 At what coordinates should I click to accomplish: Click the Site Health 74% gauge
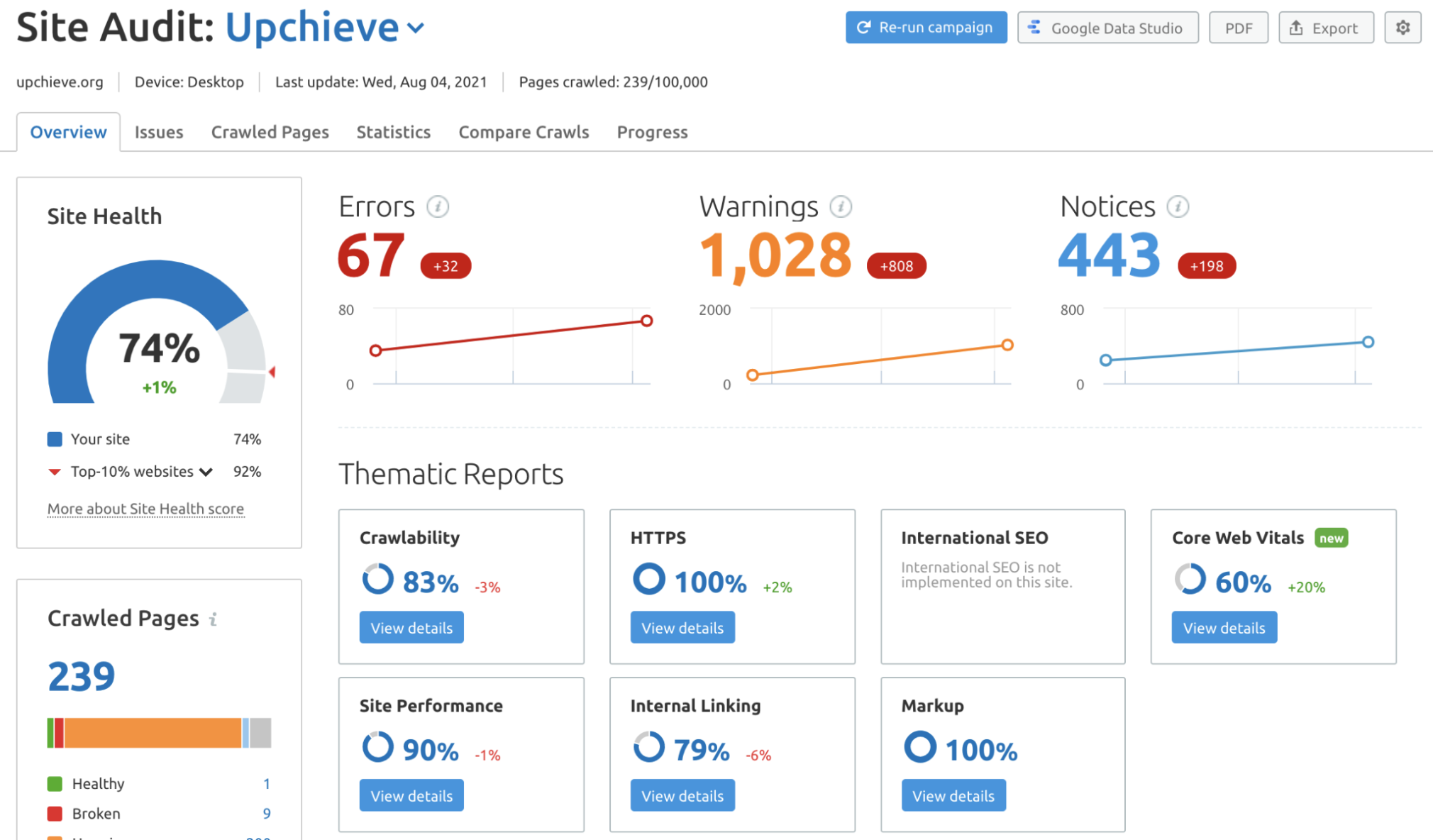point(157,332)
